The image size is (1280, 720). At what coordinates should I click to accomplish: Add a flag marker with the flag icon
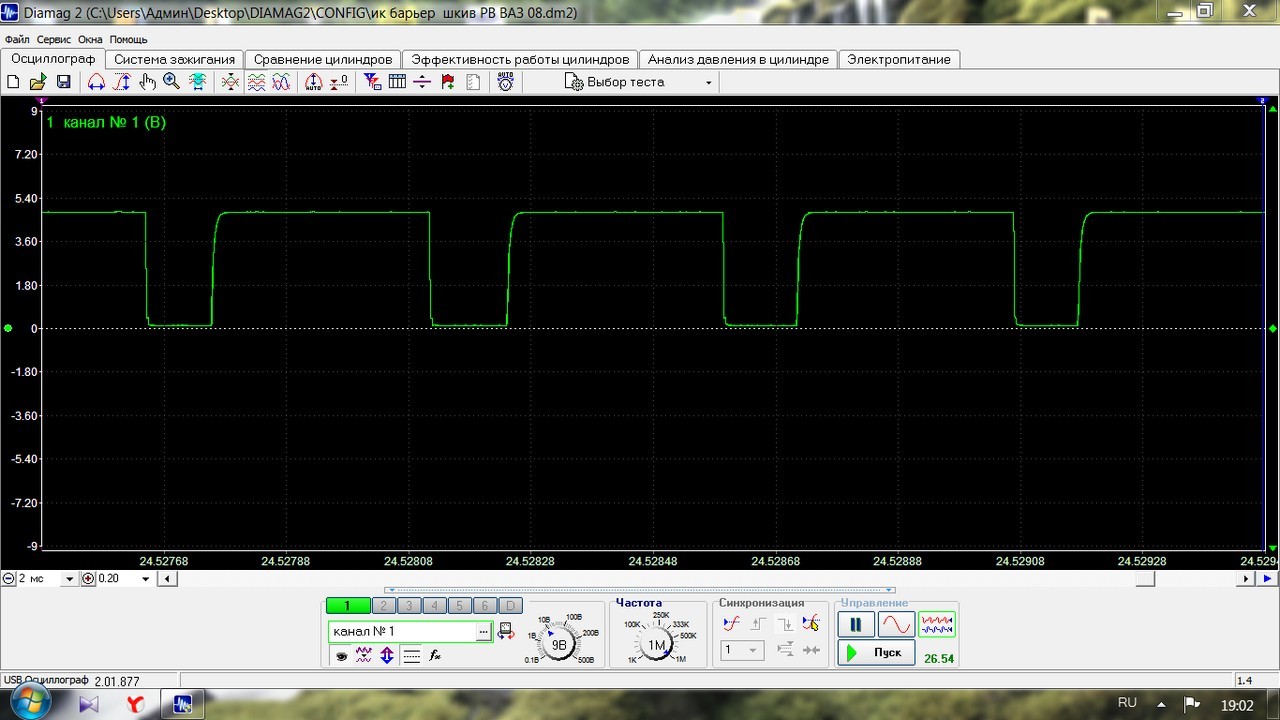[447, 82]
